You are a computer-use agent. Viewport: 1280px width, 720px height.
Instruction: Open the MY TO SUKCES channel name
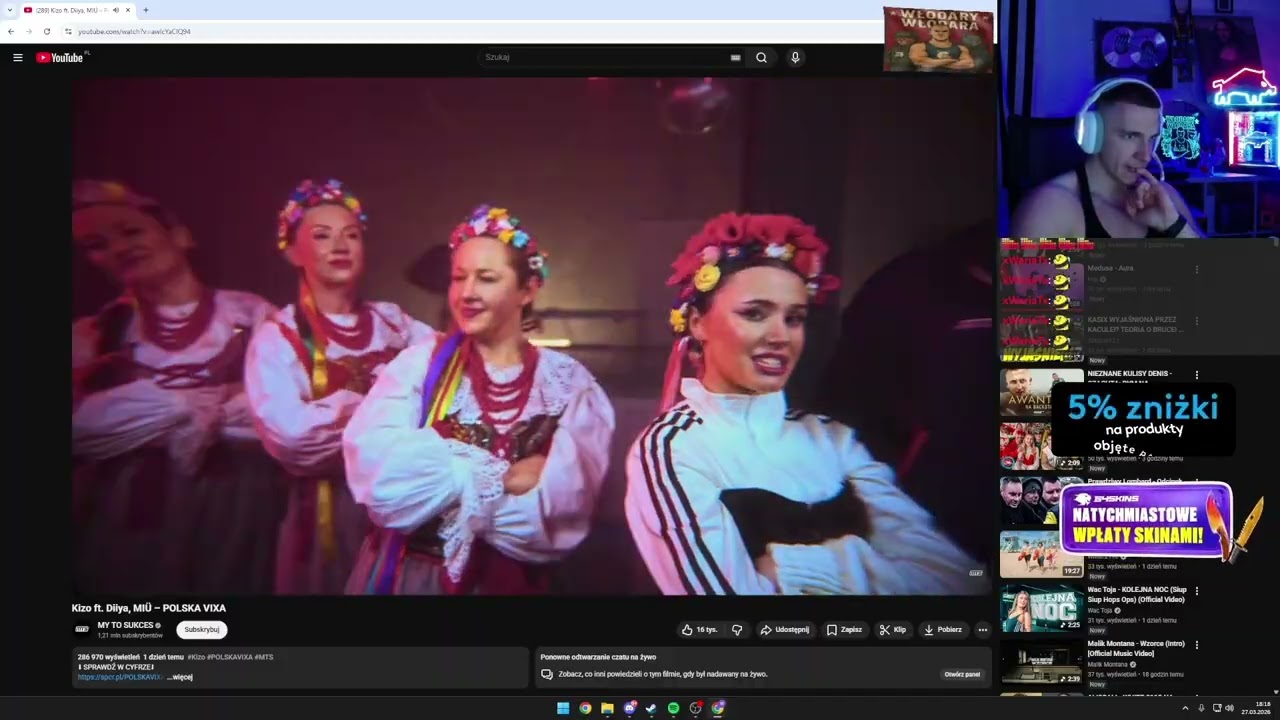(125, 625)
